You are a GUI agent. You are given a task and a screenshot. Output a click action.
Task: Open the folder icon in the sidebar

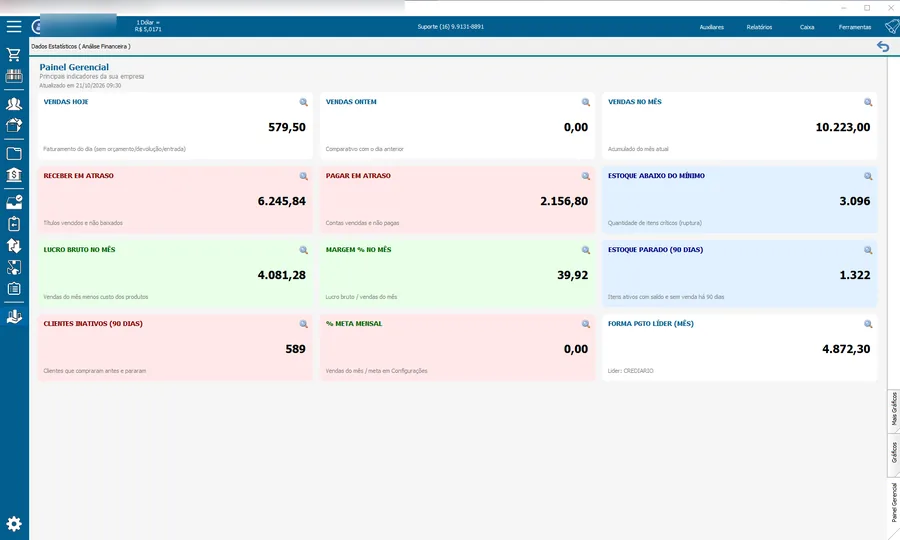point(14,153)
